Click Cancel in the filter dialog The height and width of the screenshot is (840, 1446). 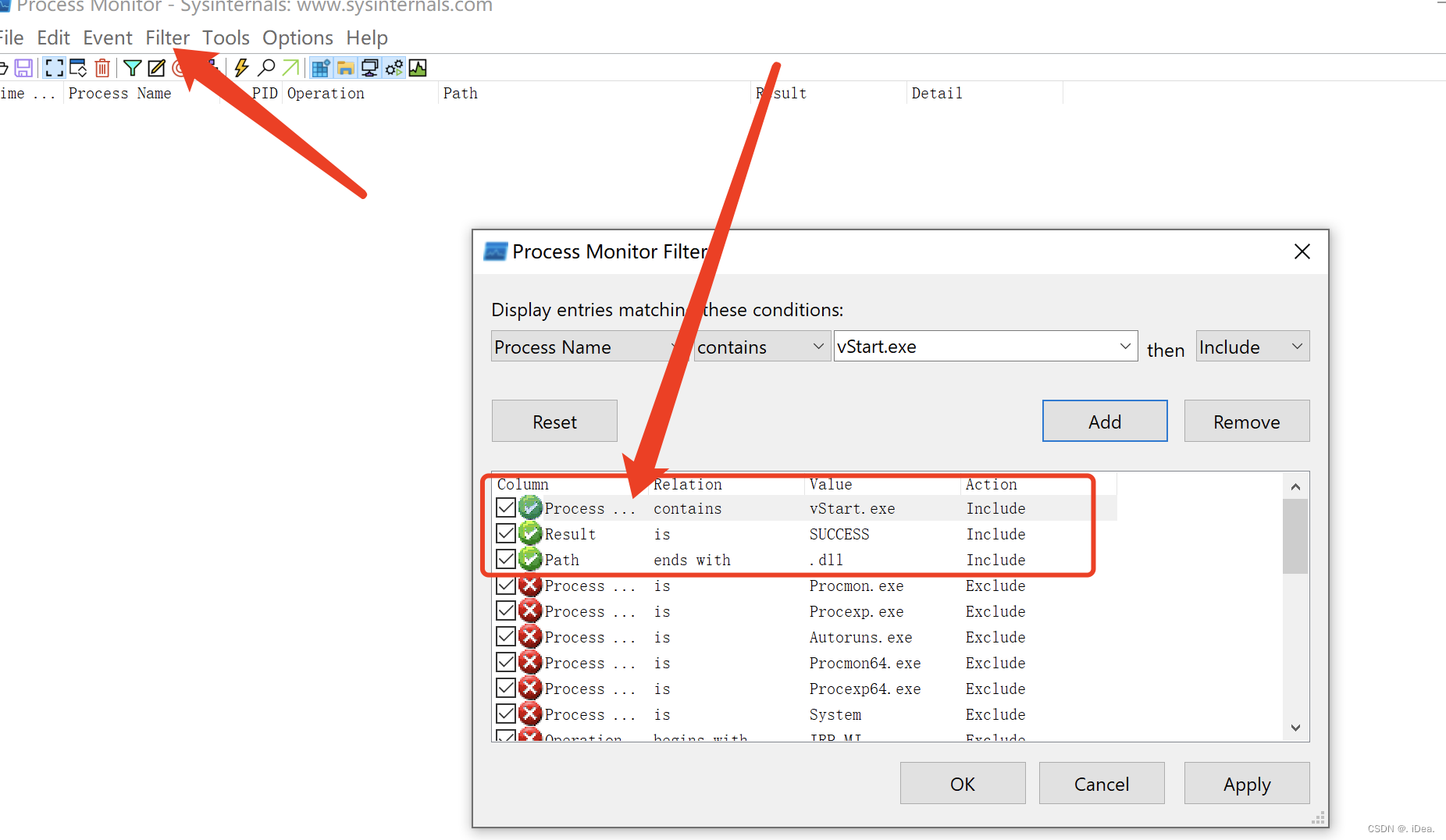click(1102, 783)
